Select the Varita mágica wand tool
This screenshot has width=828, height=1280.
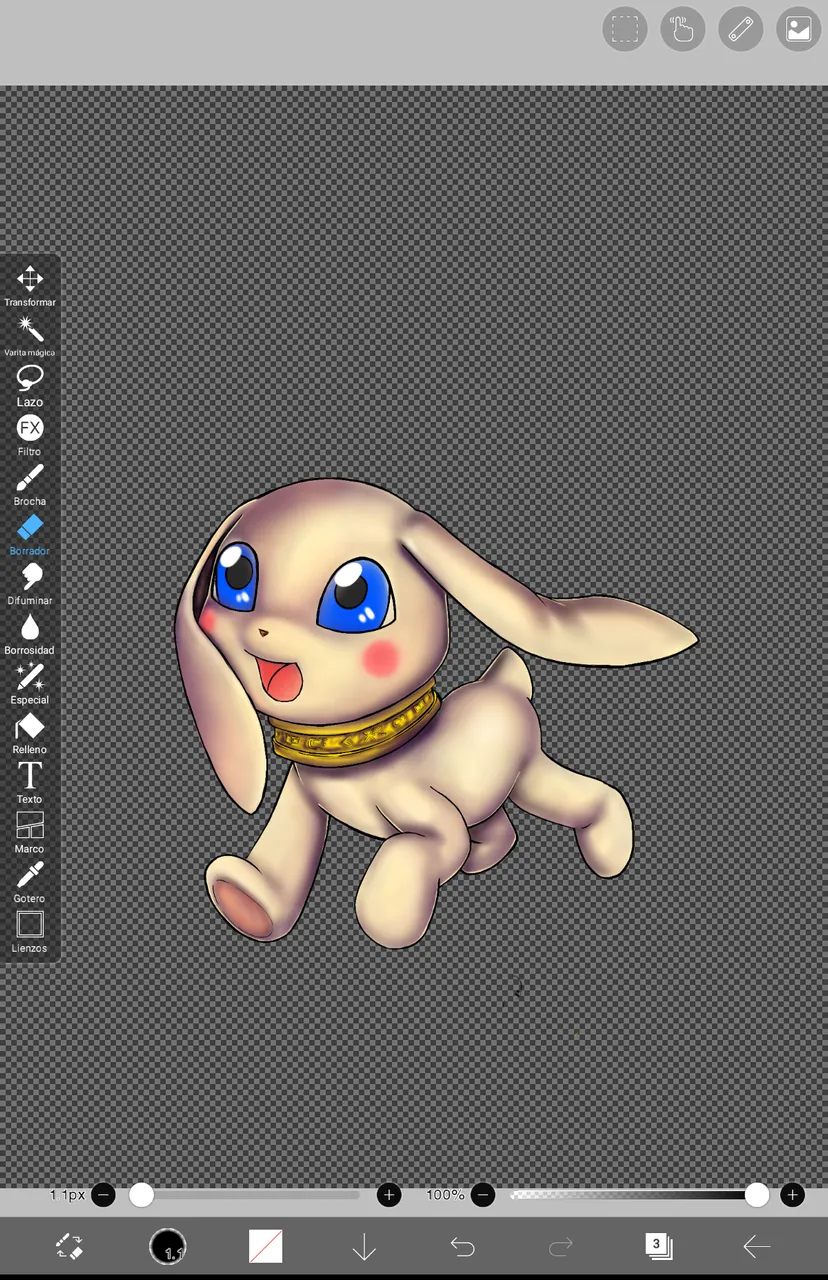tap(30, 336)
